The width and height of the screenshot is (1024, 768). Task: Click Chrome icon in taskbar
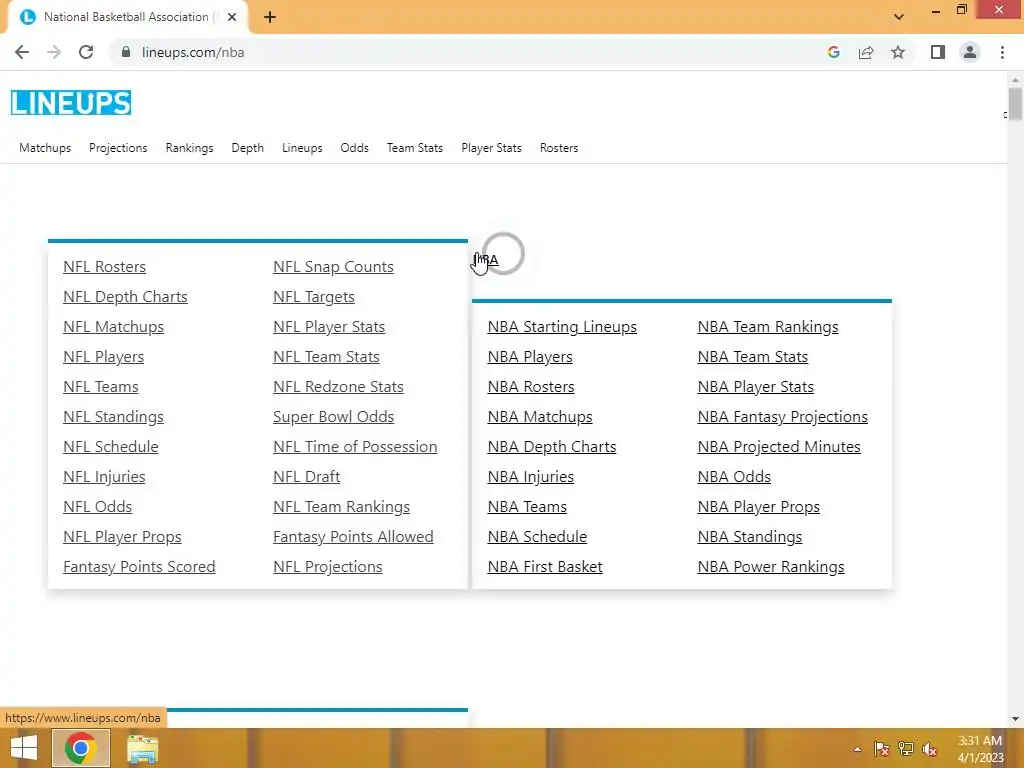81,748
